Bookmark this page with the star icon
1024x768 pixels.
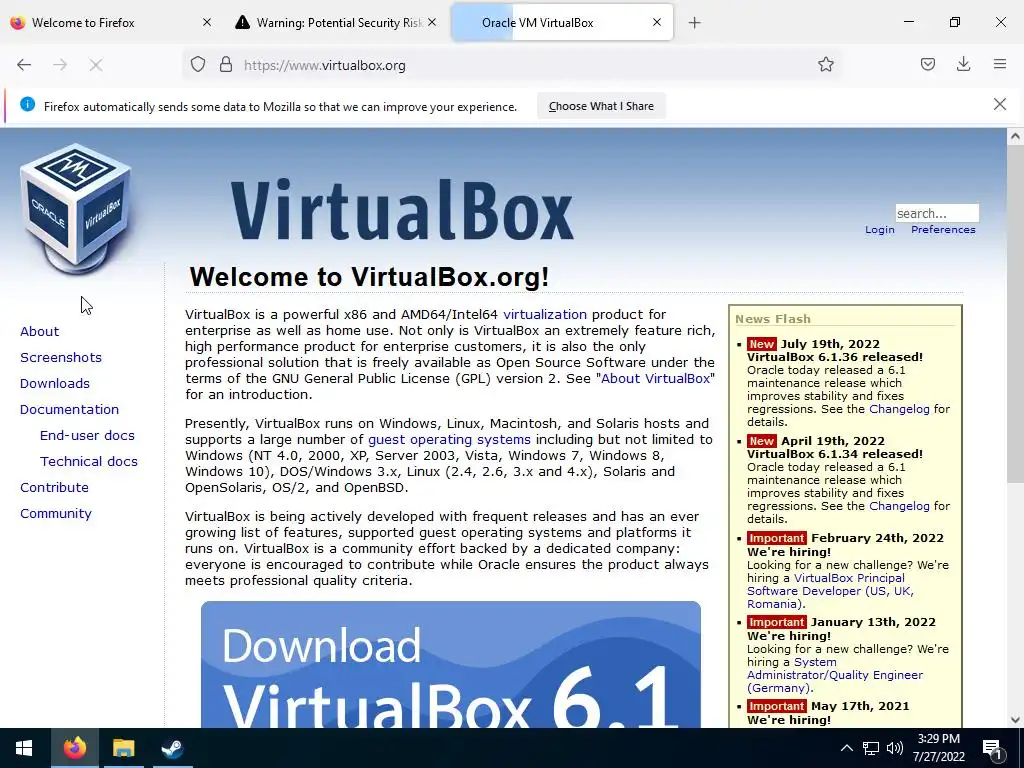tap(825, 64)
